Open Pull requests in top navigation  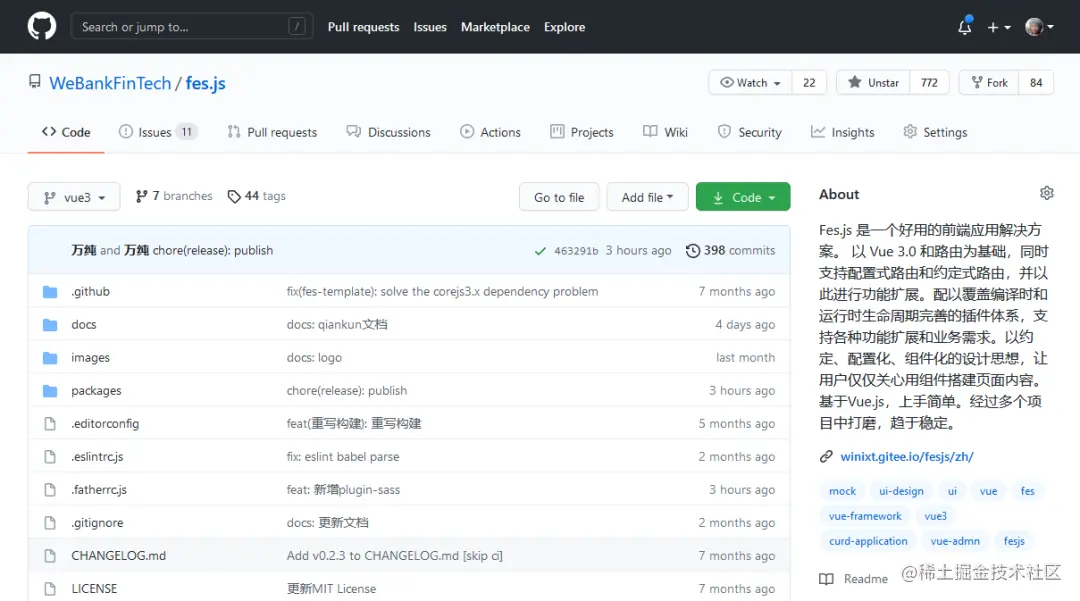tap(363, 27)
